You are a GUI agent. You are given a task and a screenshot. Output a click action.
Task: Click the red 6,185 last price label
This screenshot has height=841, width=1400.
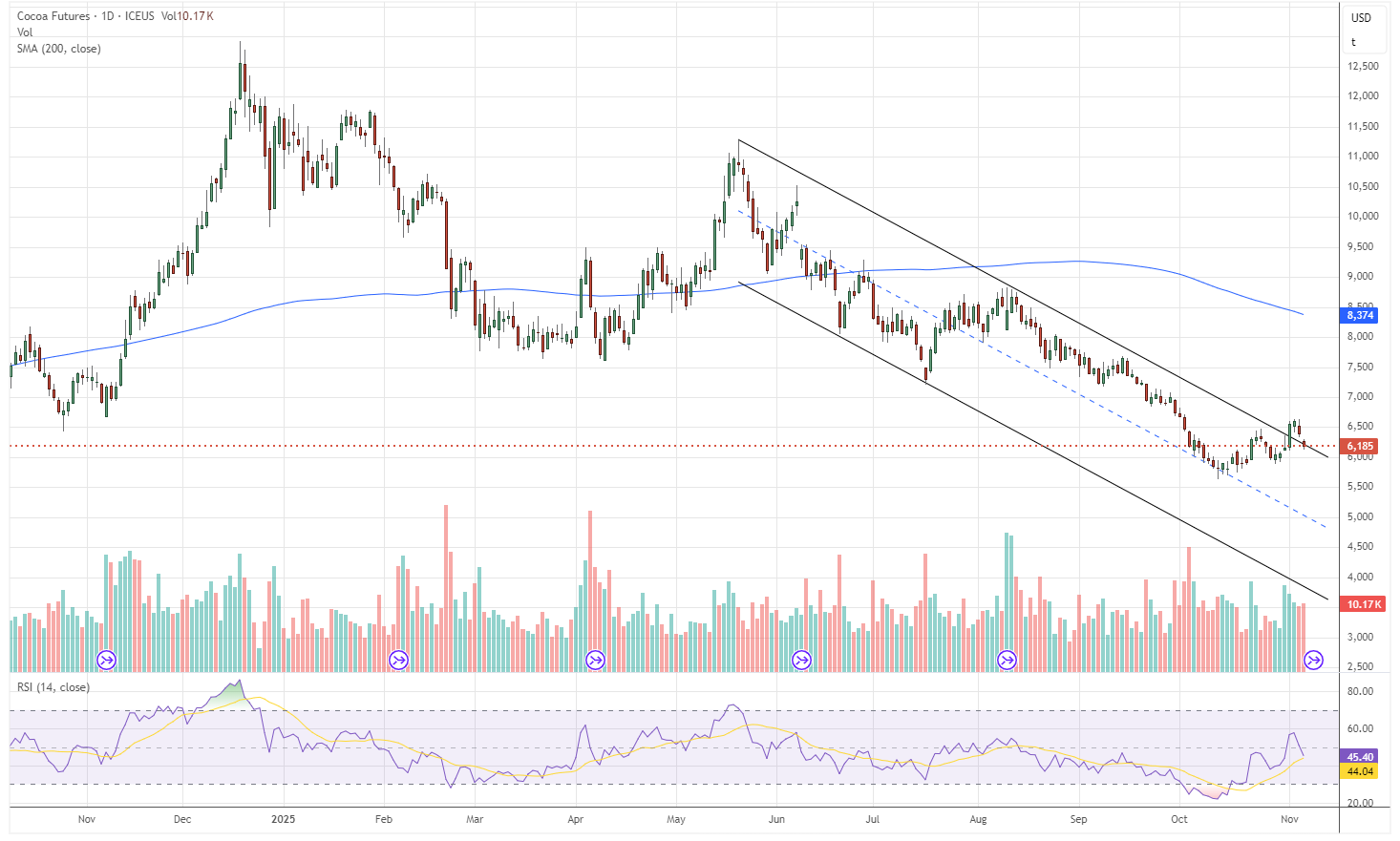click(1360, 446)
